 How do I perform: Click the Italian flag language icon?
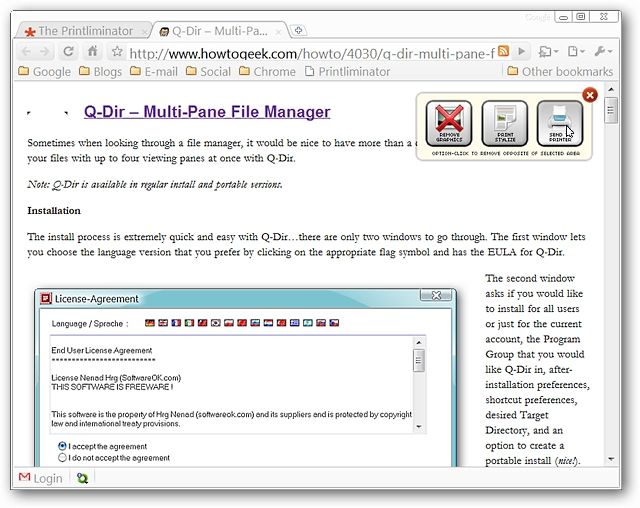[x=189, y=323]
